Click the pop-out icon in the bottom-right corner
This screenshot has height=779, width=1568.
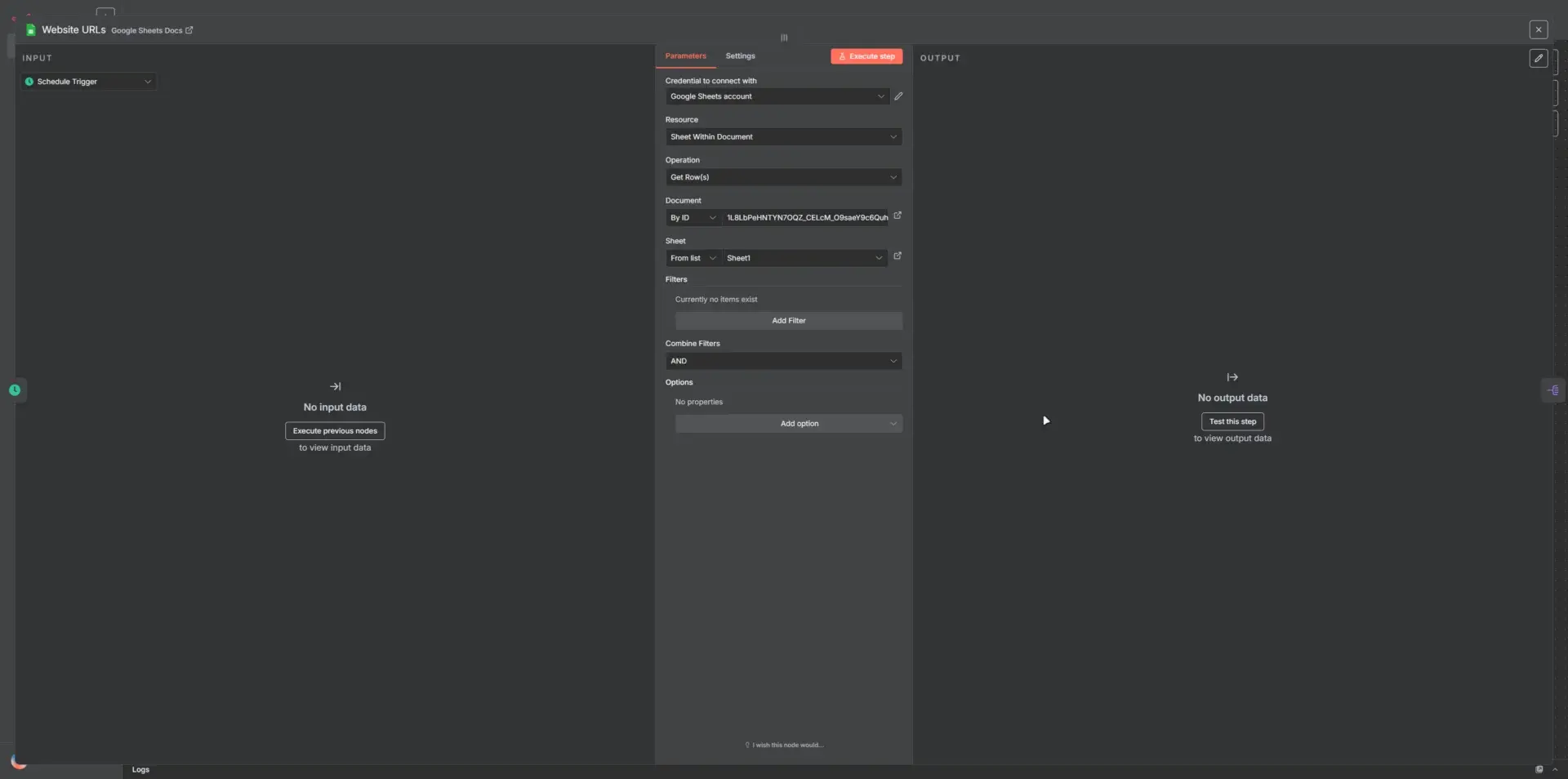click(x=1539, y=769)
